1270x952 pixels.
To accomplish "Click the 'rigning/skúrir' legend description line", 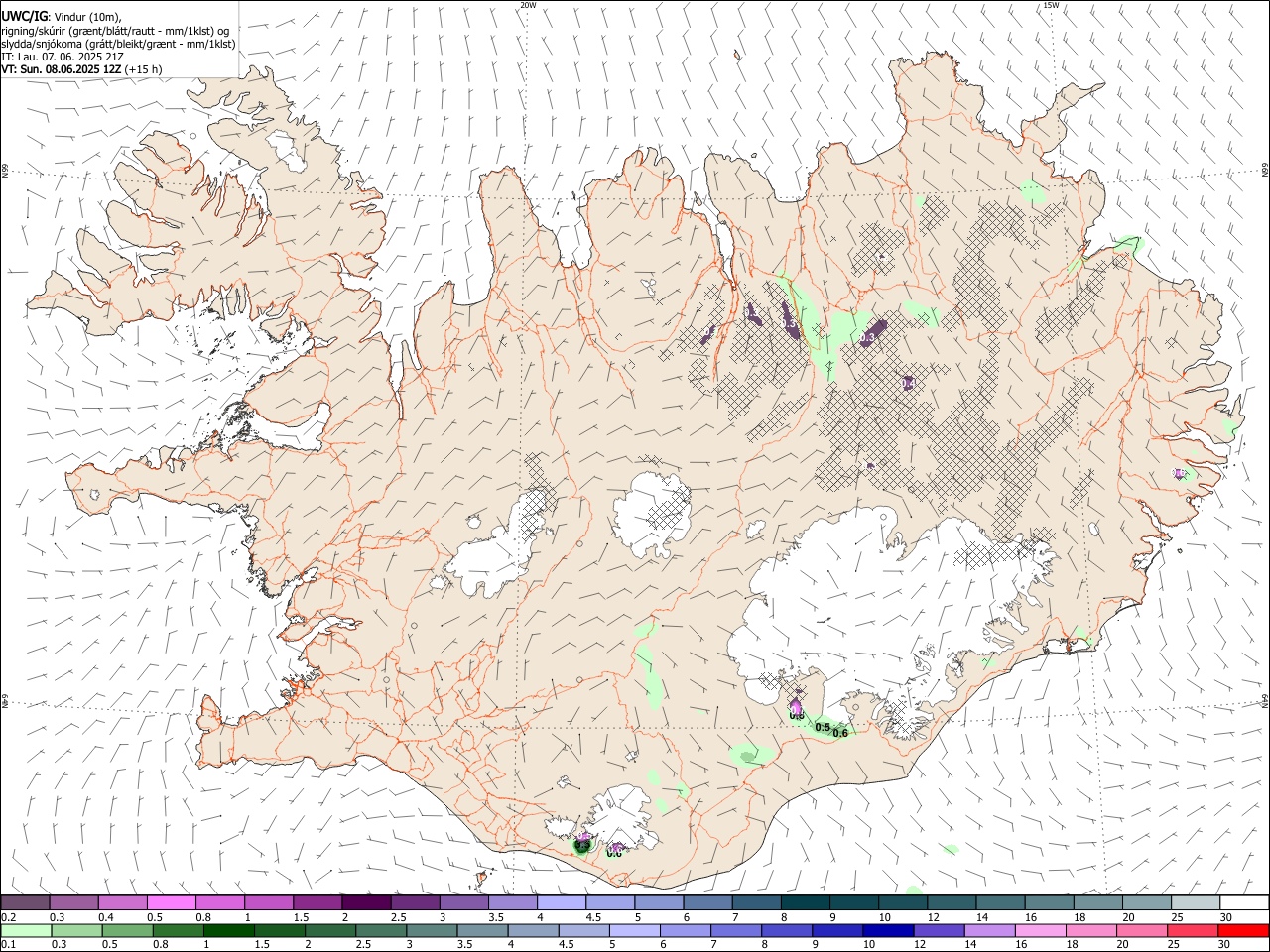I will [x=115, y=31].
